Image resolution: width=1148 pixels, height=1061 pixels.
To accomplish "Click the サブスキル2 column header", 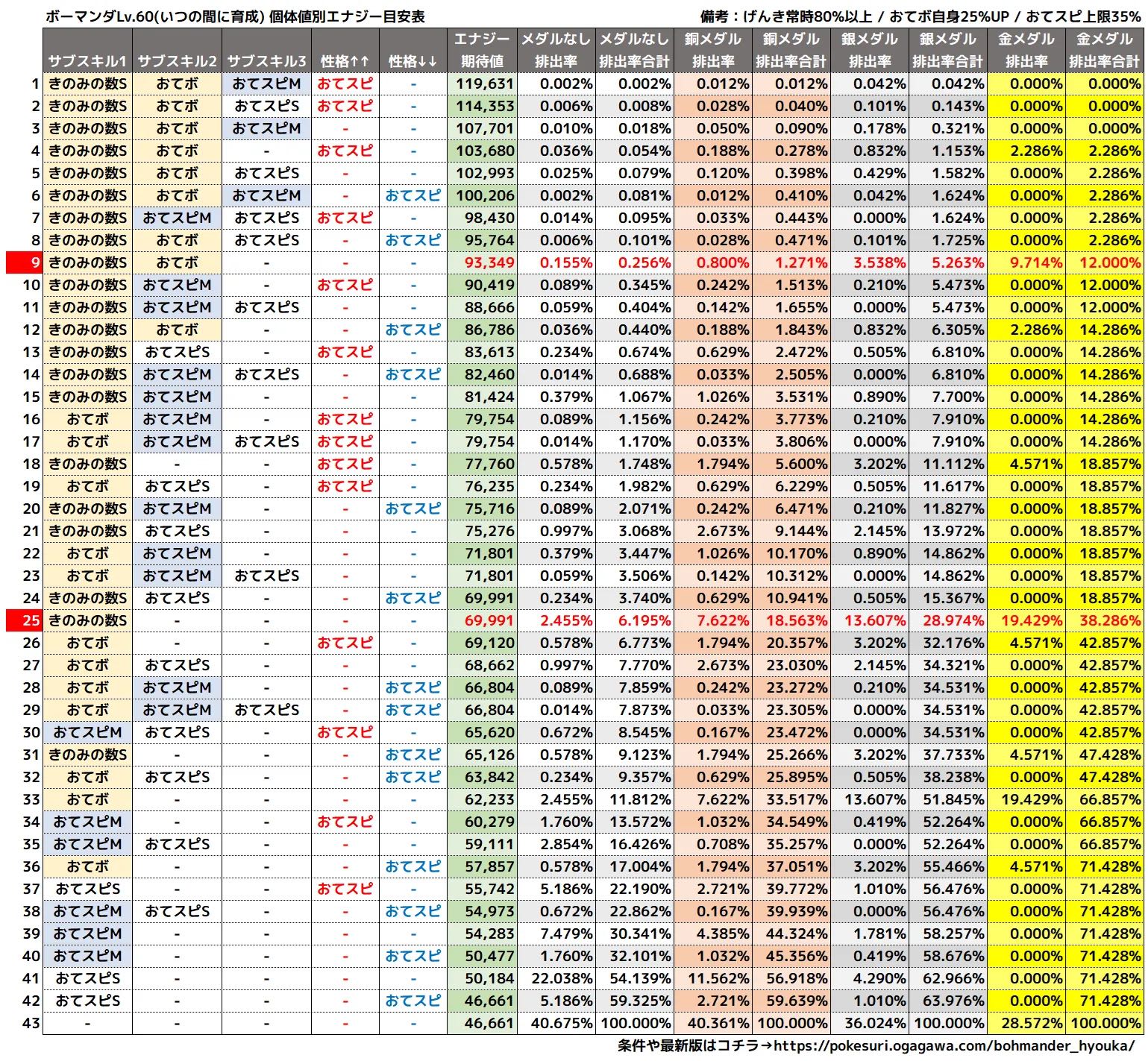I will 177,61.
